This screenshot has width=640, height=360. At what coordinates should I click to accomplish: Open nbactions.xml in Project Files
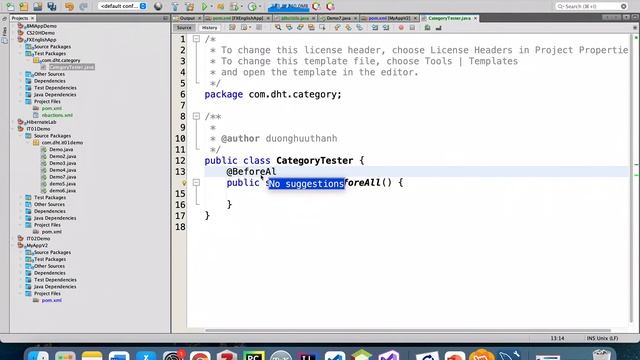(57, 115)
